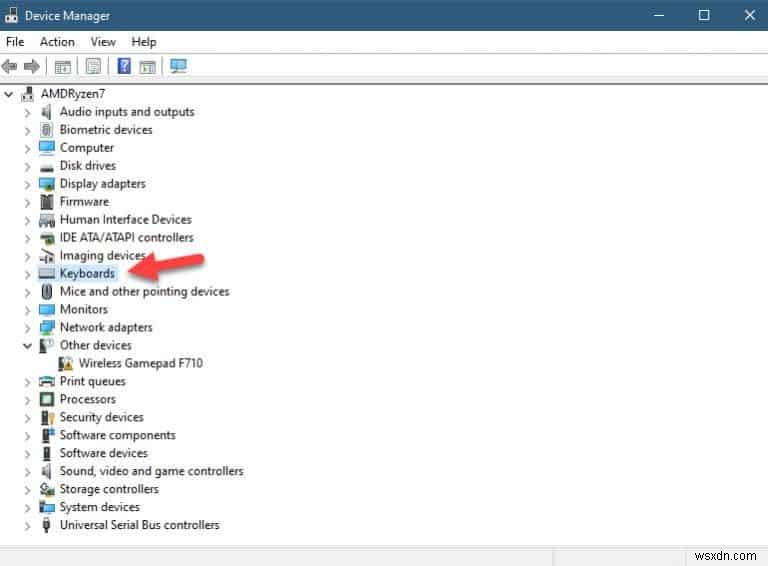This screenshot has width=768, height=566.
Task: Click the Firmware chip icon
Action: point(47,202)
